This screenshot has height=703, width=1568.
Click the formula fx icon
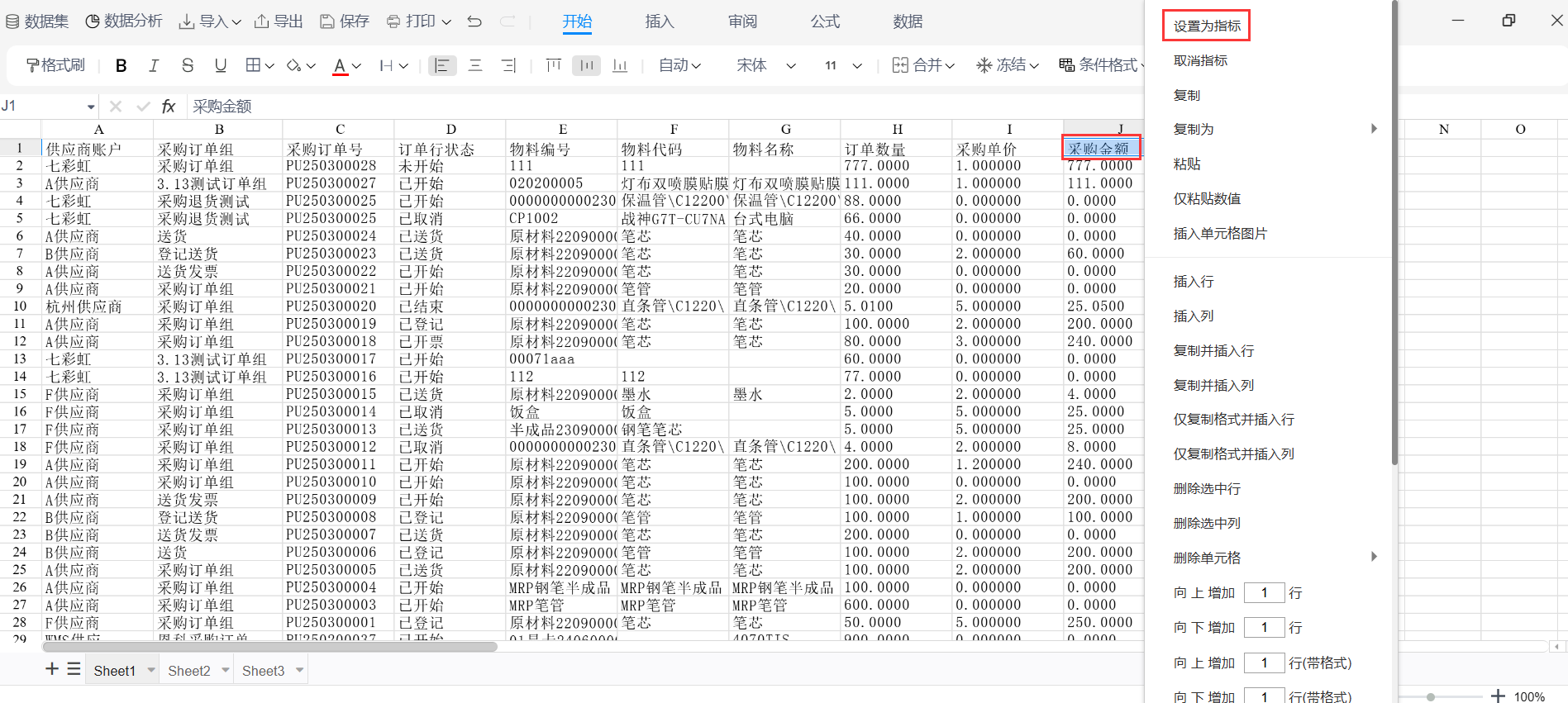pyautogui.click(x=169, y=106)
